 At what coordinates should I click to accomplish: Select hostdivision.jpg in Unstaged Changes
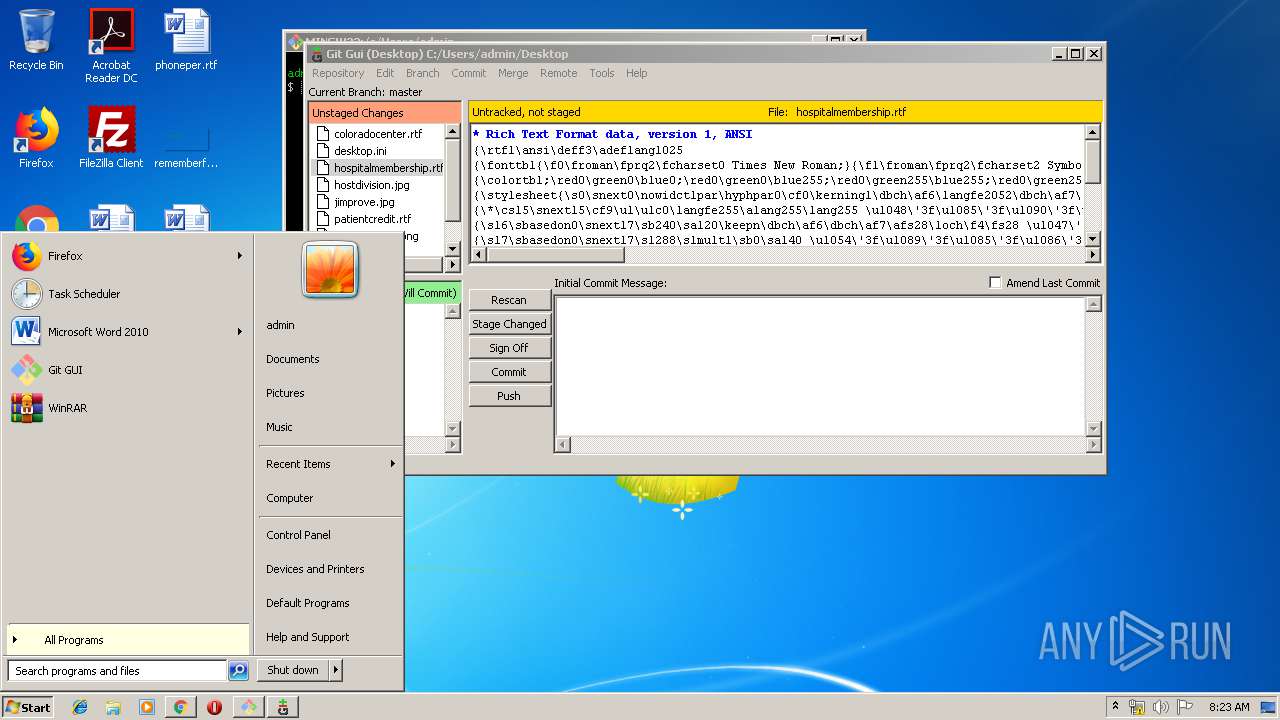(x=371, y=185)
